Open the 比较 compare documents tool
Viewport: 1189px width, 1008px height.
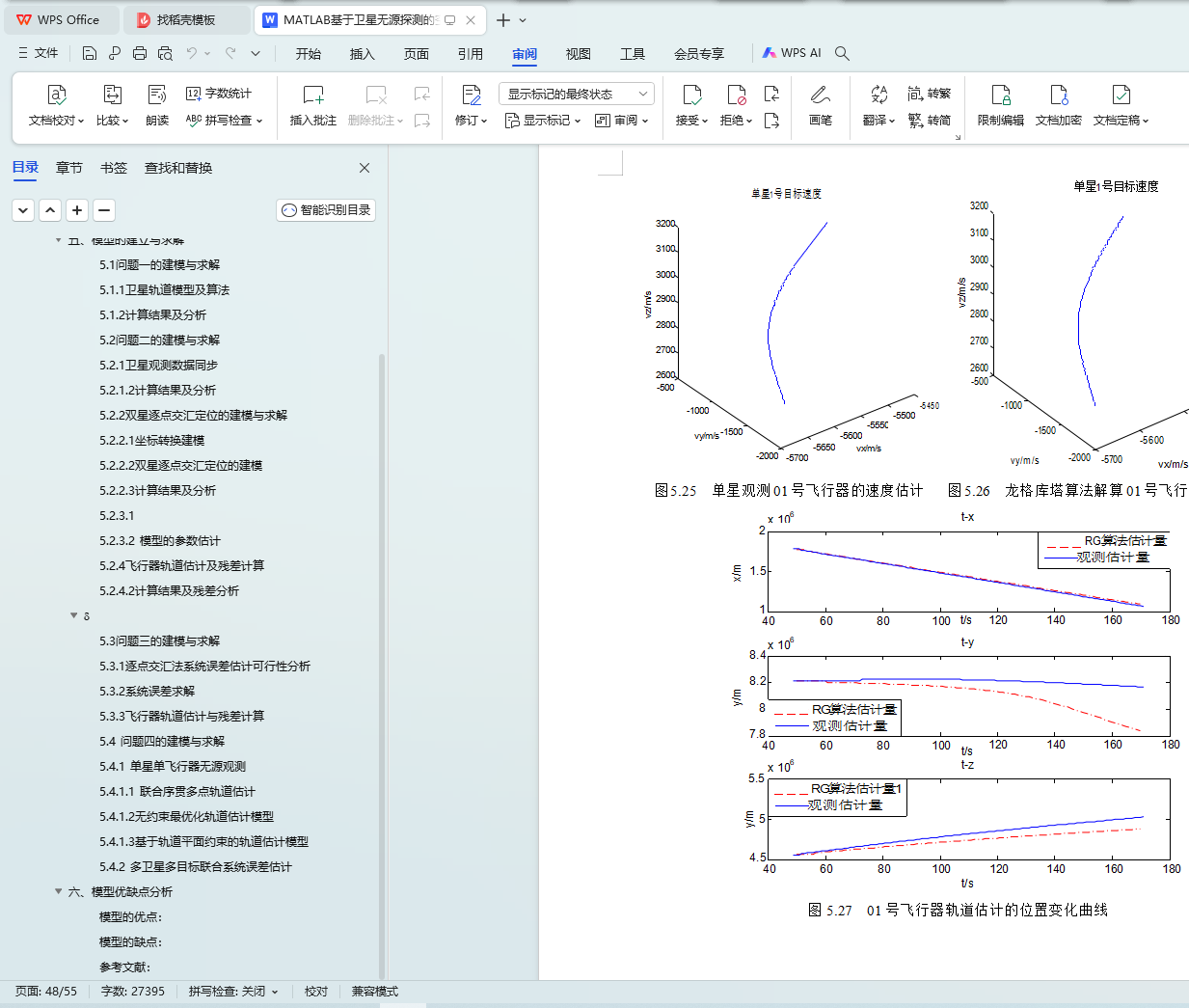tap(112, 106)
